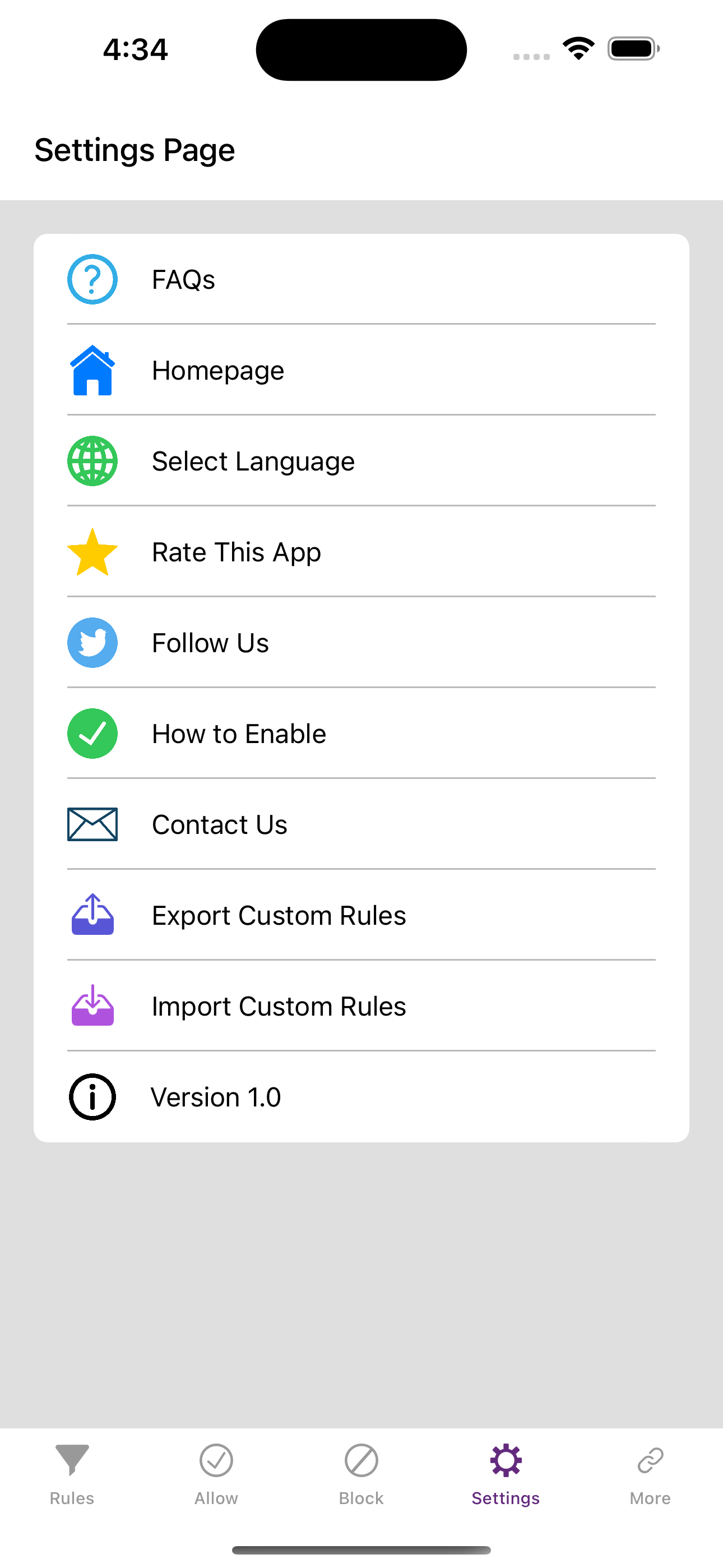The height and width of the screenshot is (1568, 723).
Task: Tap the FAQs question mark icon
Action: click(92, 279)
